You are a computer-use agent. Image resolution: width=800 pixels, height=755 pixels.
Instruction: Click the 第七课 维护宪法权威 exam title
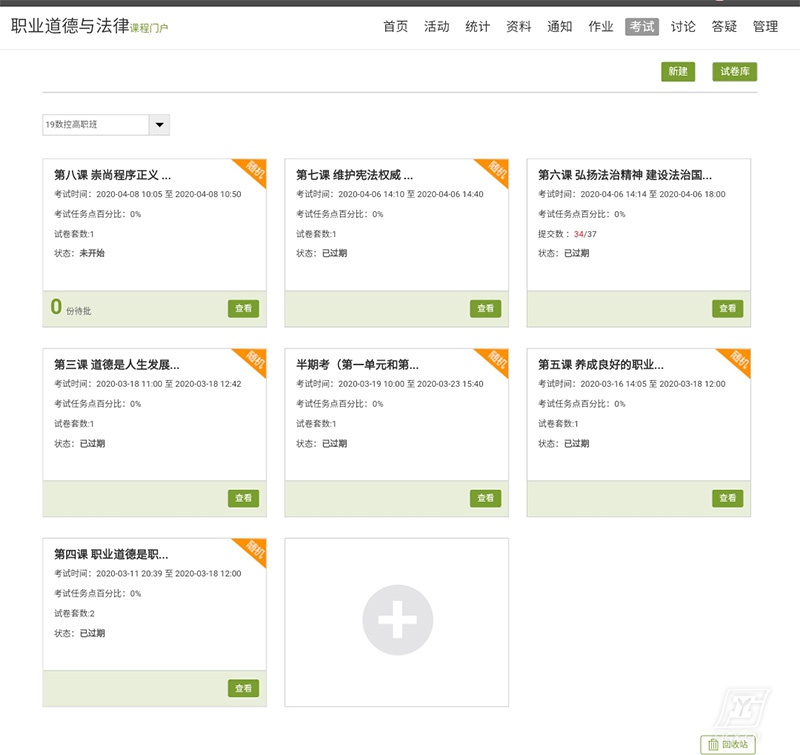[354, 175]
